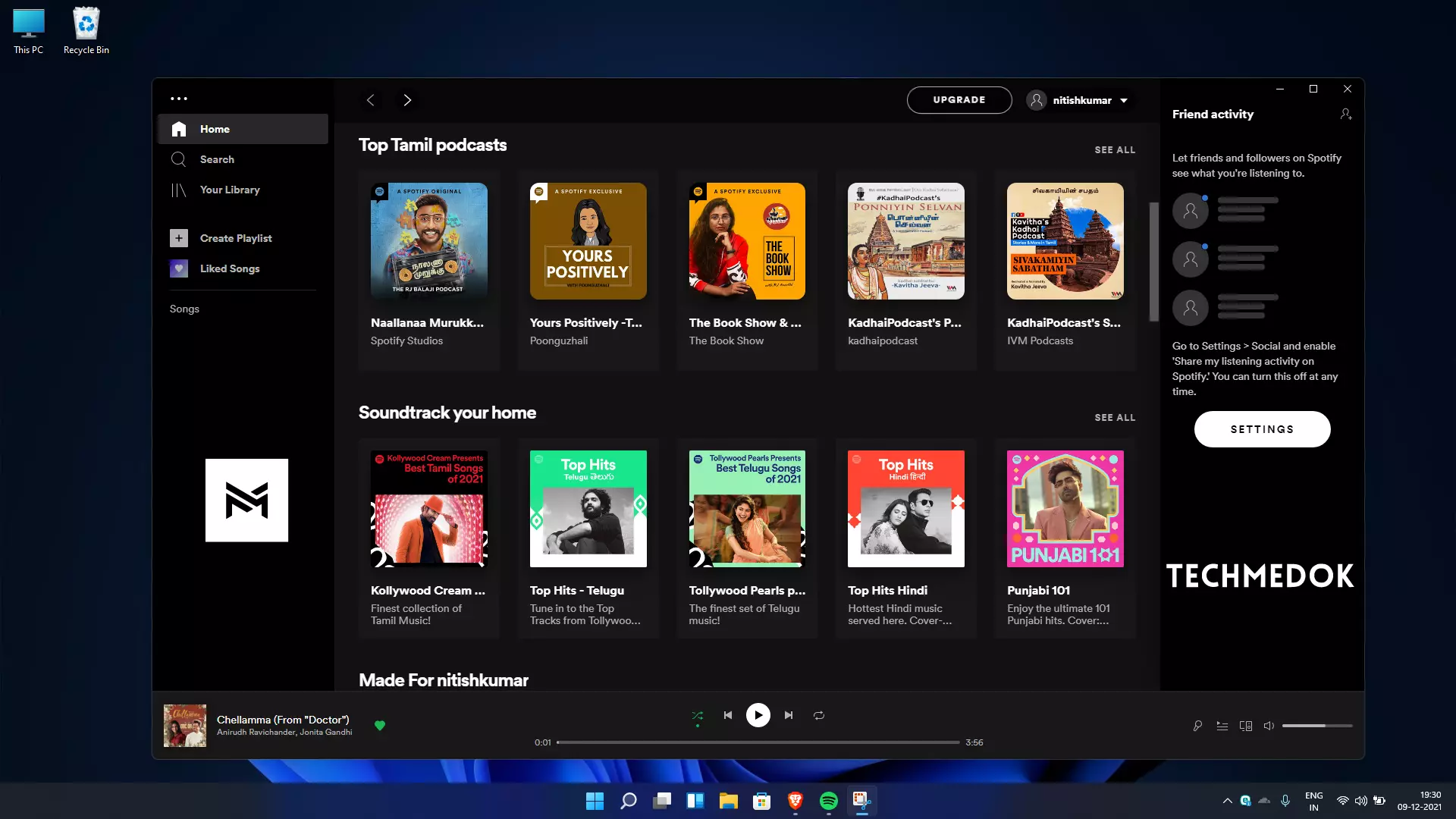Open Microsoft Store on taskbar

tap(762, 801)
